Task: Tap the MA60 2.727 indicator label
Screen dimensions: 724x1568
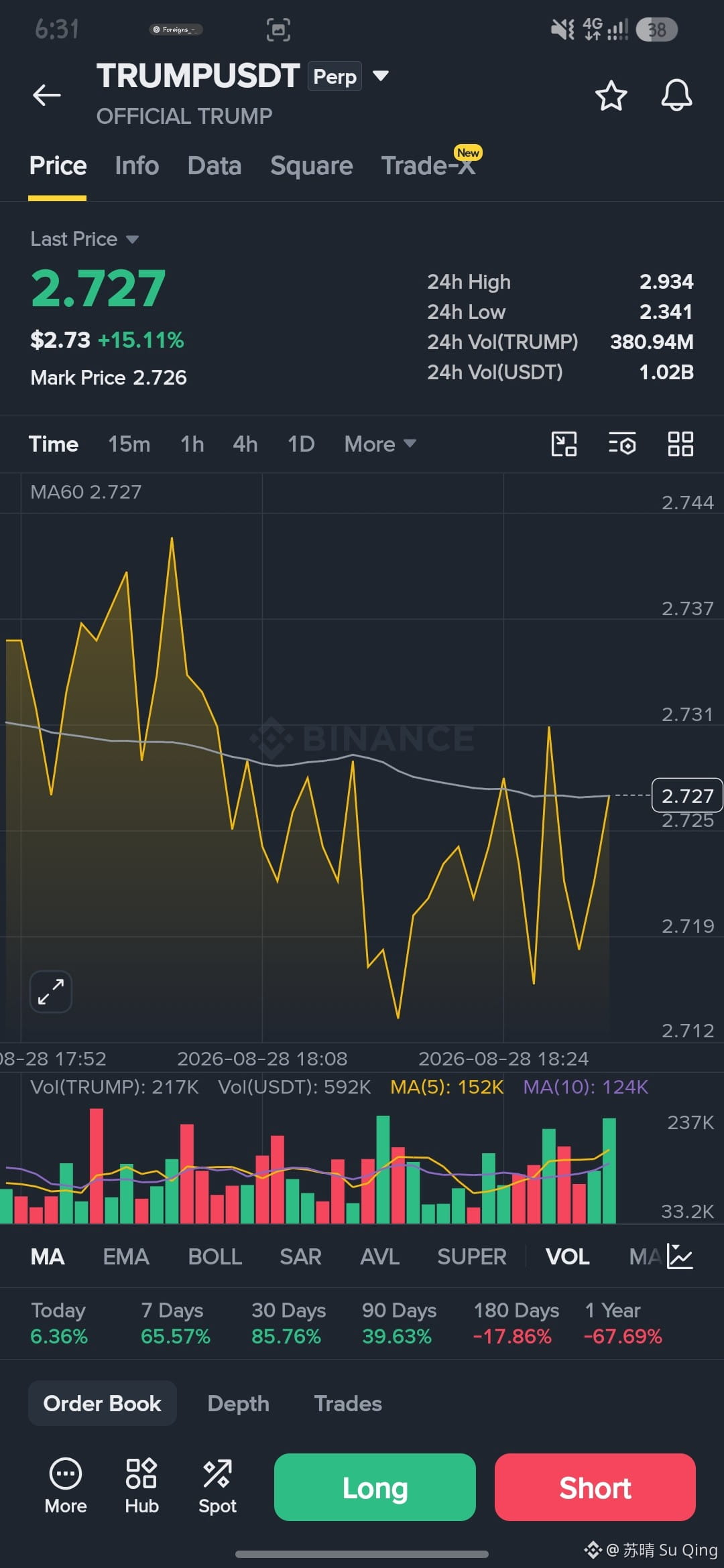Action: [86, 492]
